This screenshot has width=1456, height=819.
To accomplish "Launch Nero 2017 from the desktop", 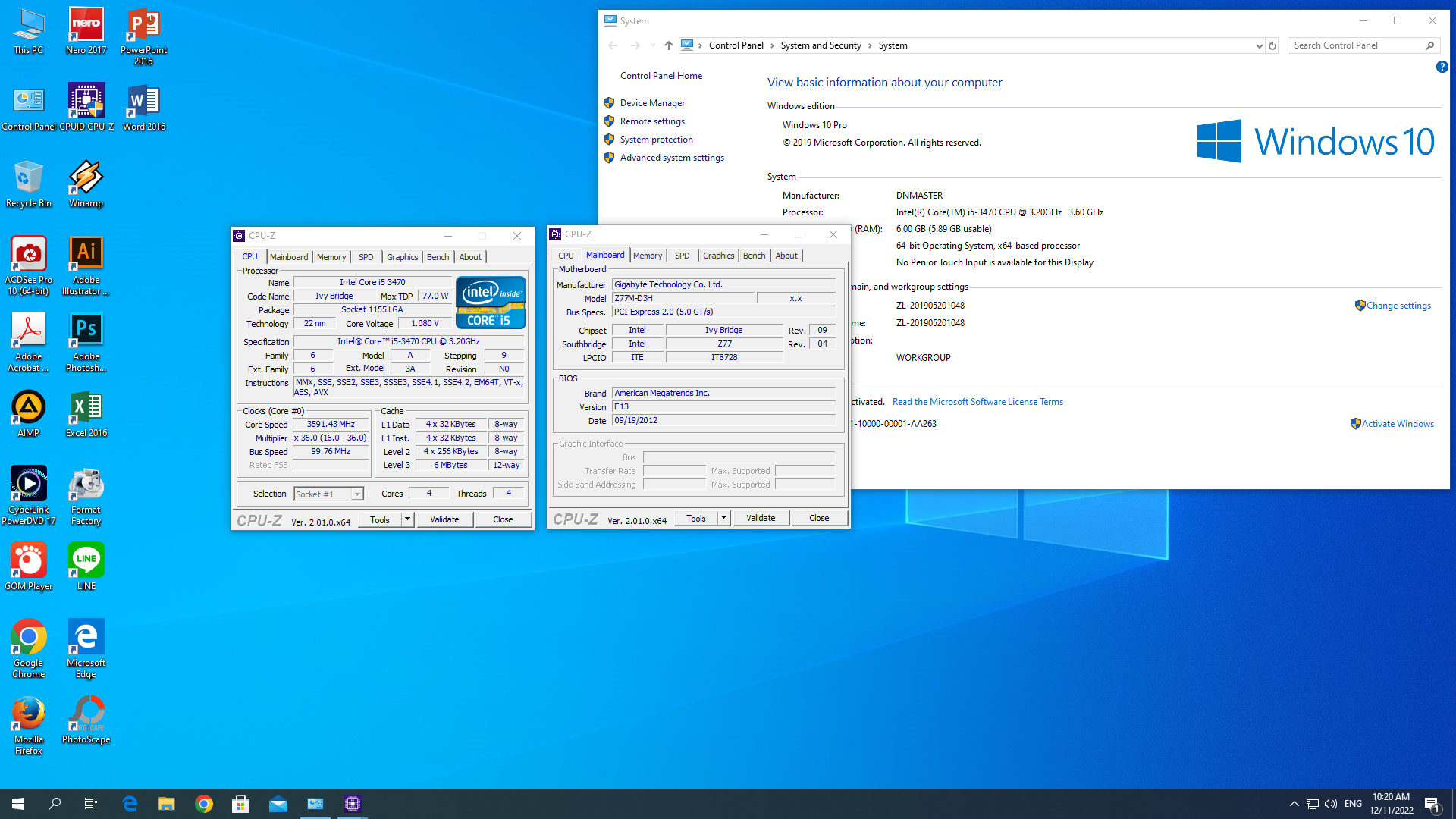I will 86,32.
